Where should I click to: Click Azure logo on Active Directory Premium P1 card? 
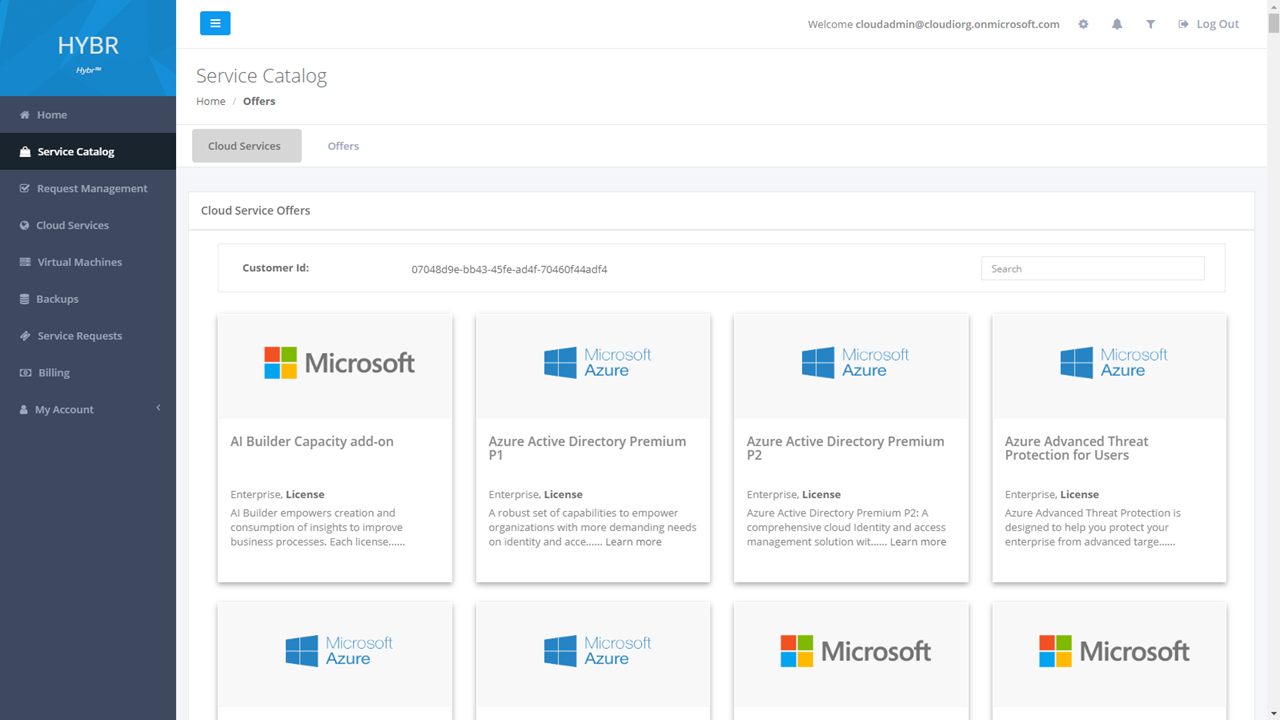597,363
